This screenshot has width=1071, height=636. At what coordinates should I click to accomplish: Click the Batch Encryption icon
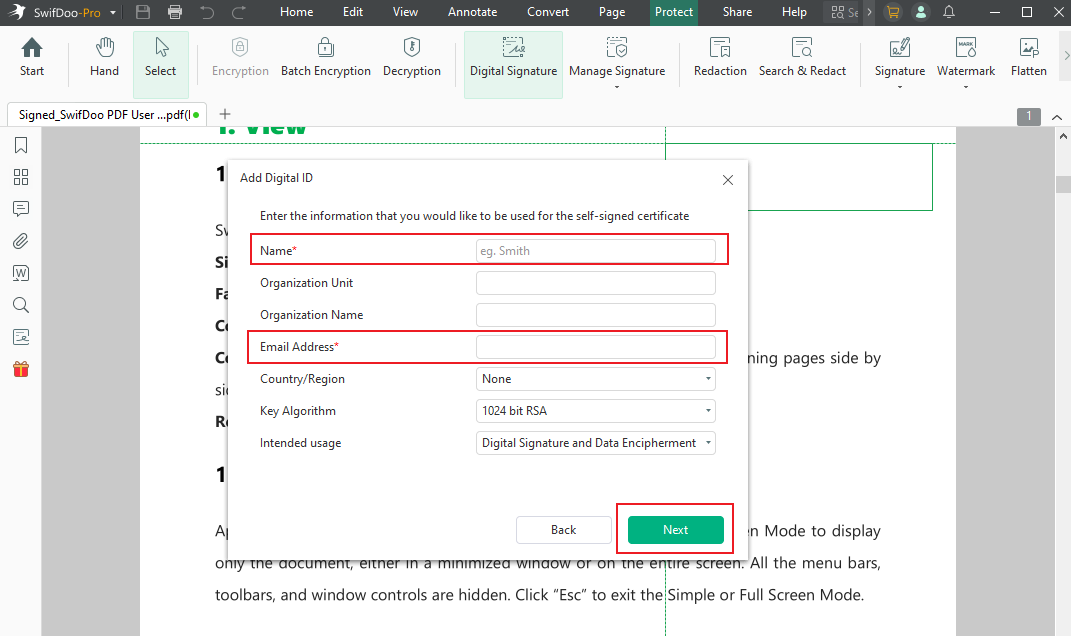(x=325, y=58)
